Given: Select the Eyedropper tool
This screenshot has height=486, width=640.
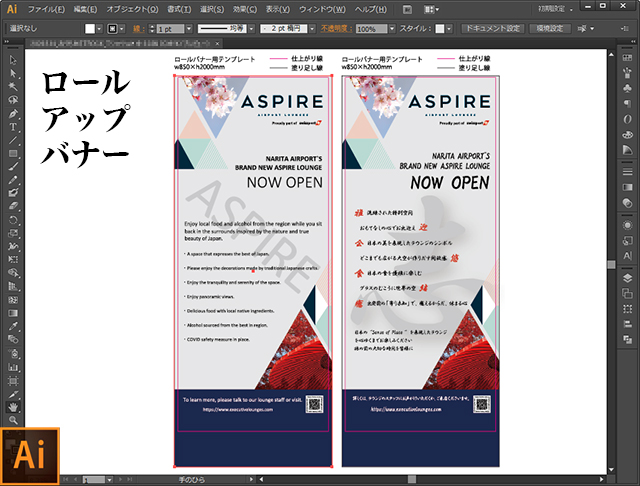Looking at the screenshot, I should pos(13,326).
